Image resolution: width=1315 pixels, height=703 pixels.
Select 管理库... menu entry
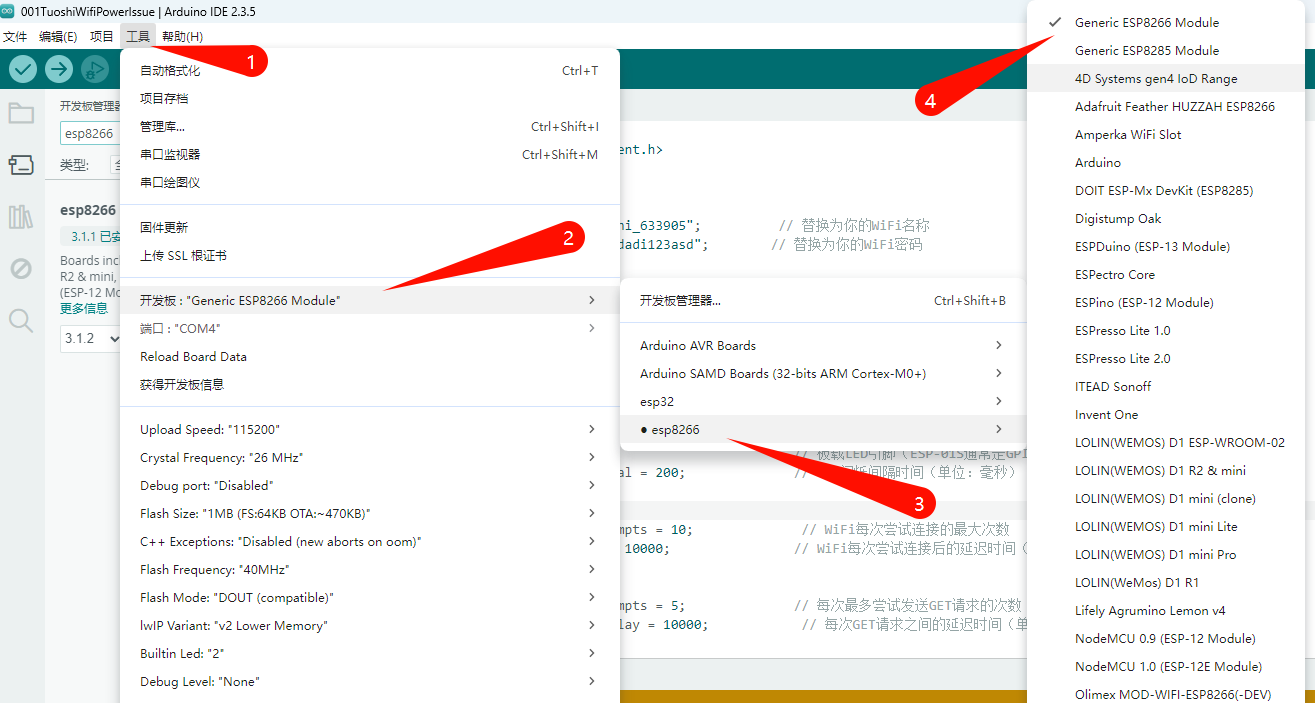click(x=370, y=127)
